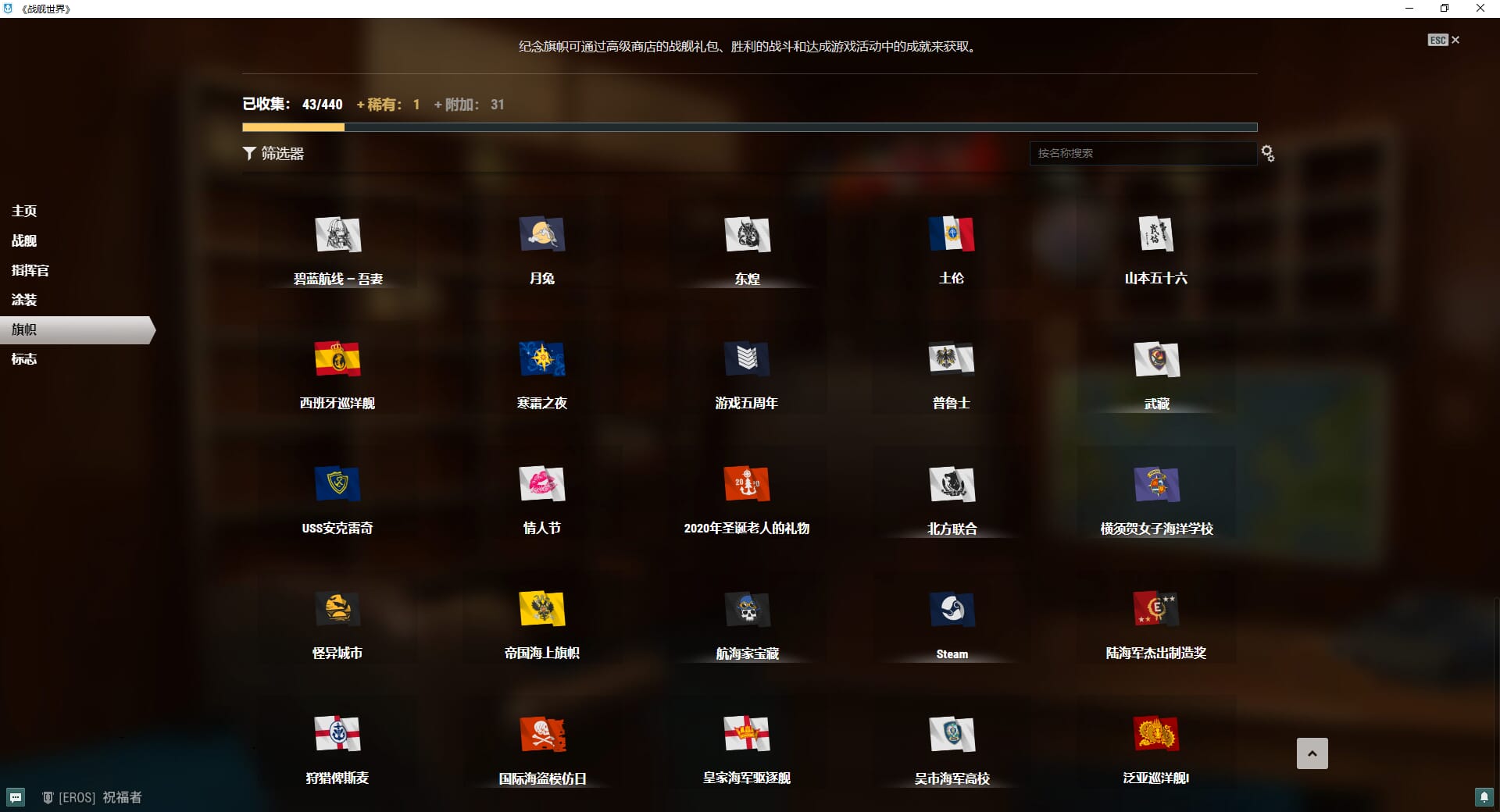Click the 游戏五周年 anniversary flag icon

(x=747, y=359)
